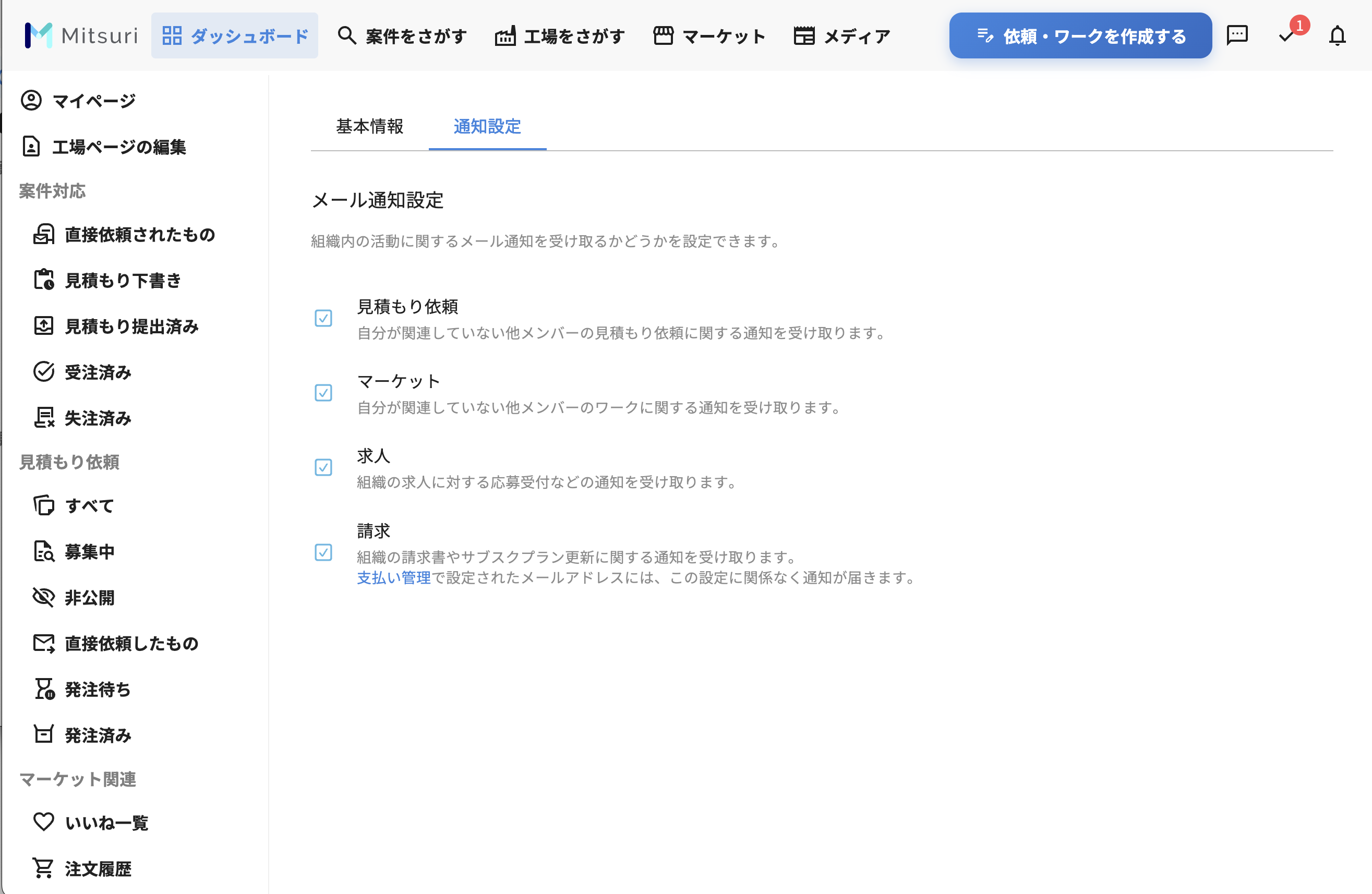Screen dimensions: 1372x894
Task: Click the 見積もり提出済み upload icon
Action: click(x=44, y=326)
